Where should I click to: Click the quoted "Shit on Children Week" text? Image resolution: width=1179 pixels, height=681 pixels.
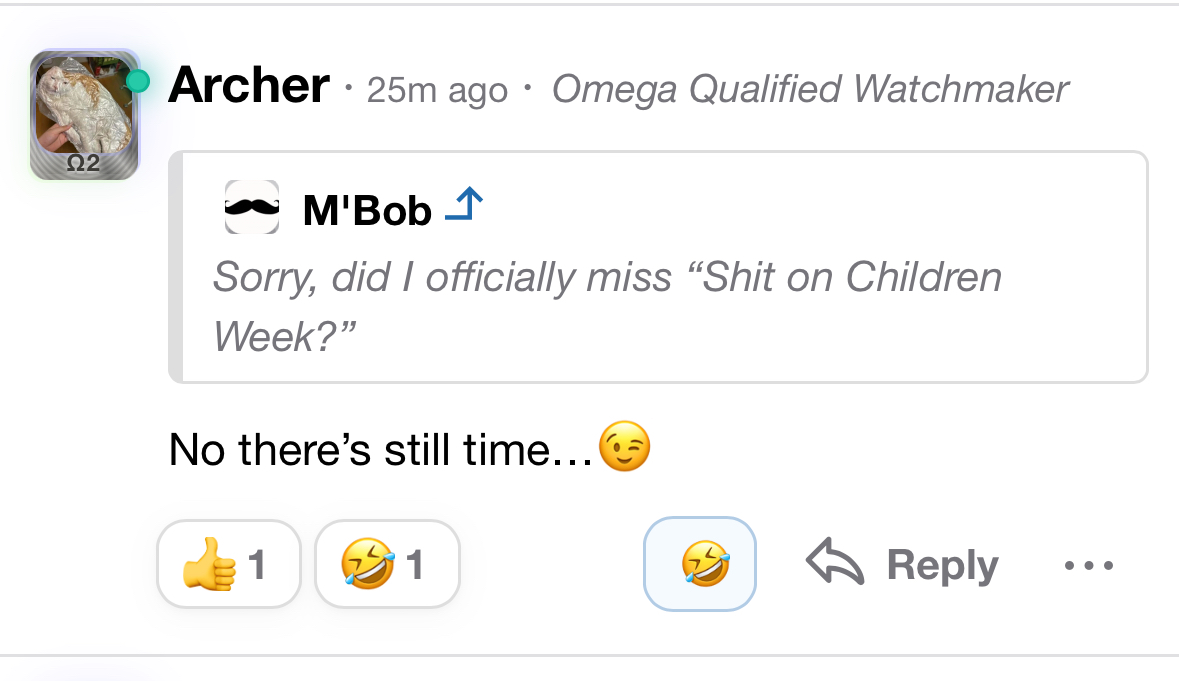pos(607,305)
